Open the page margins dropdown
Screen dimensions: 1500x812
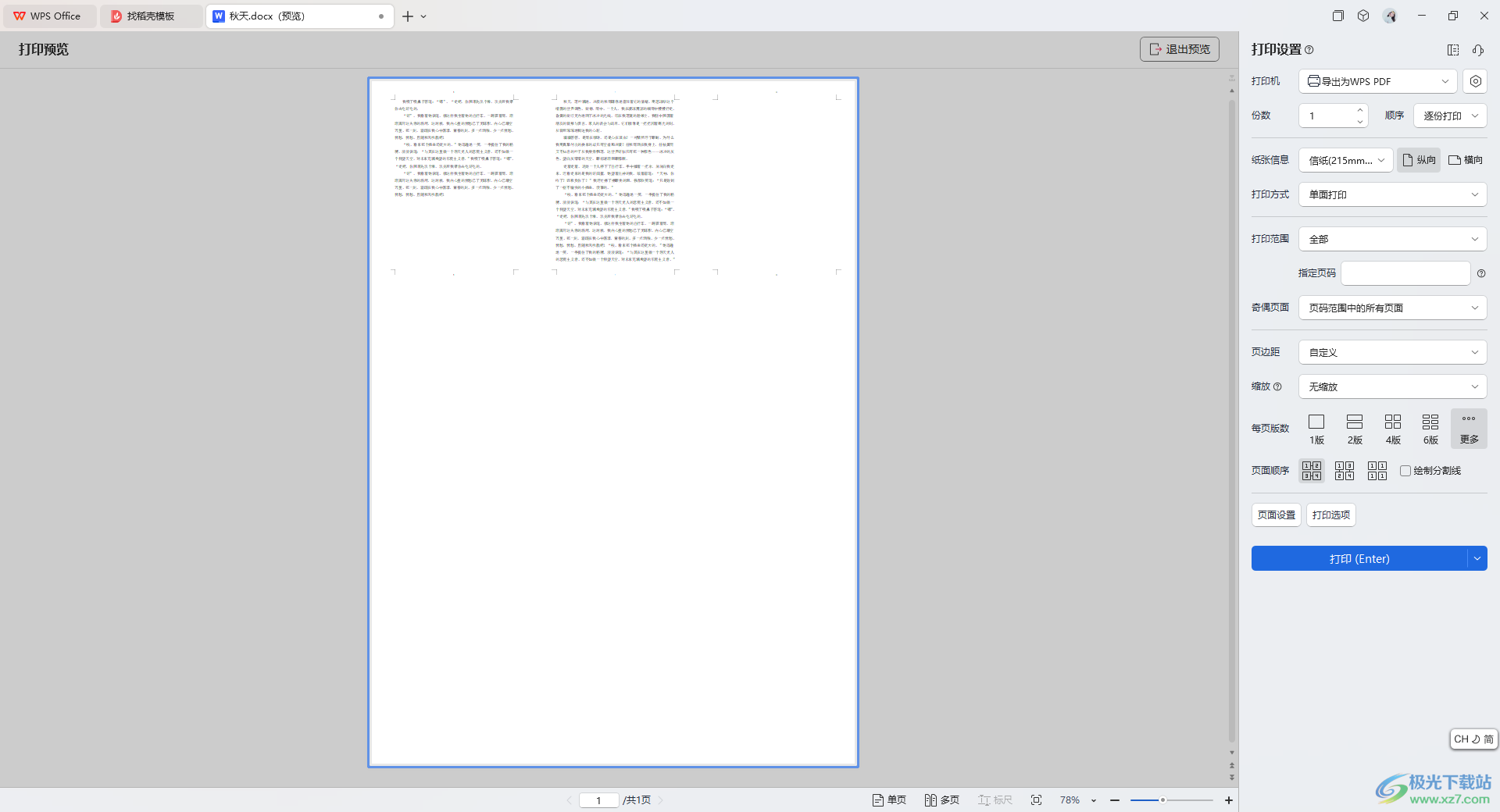[x=1393, y=352]
